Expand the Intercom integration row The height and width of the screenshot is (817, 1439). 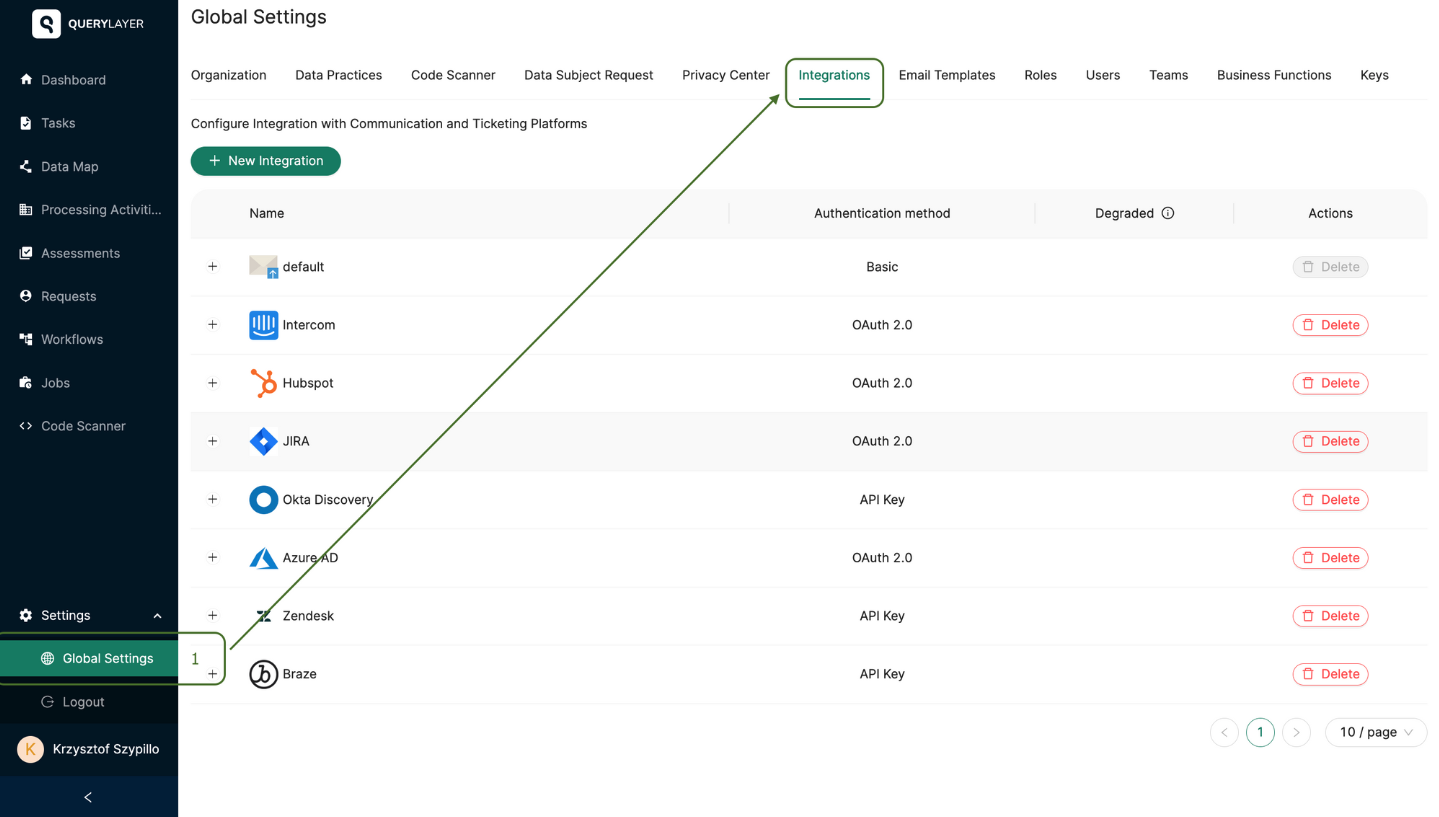212,324
